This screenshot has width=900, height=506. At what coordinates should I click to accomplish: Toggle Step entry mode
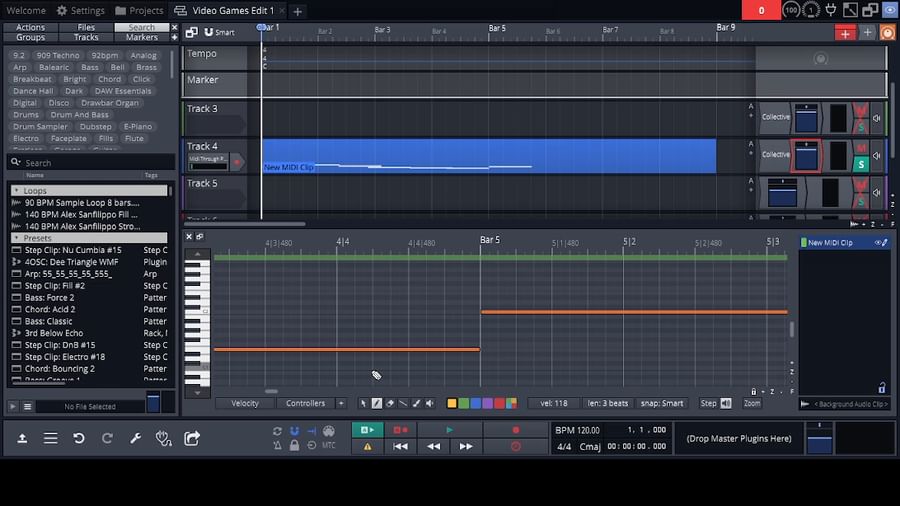708,403
